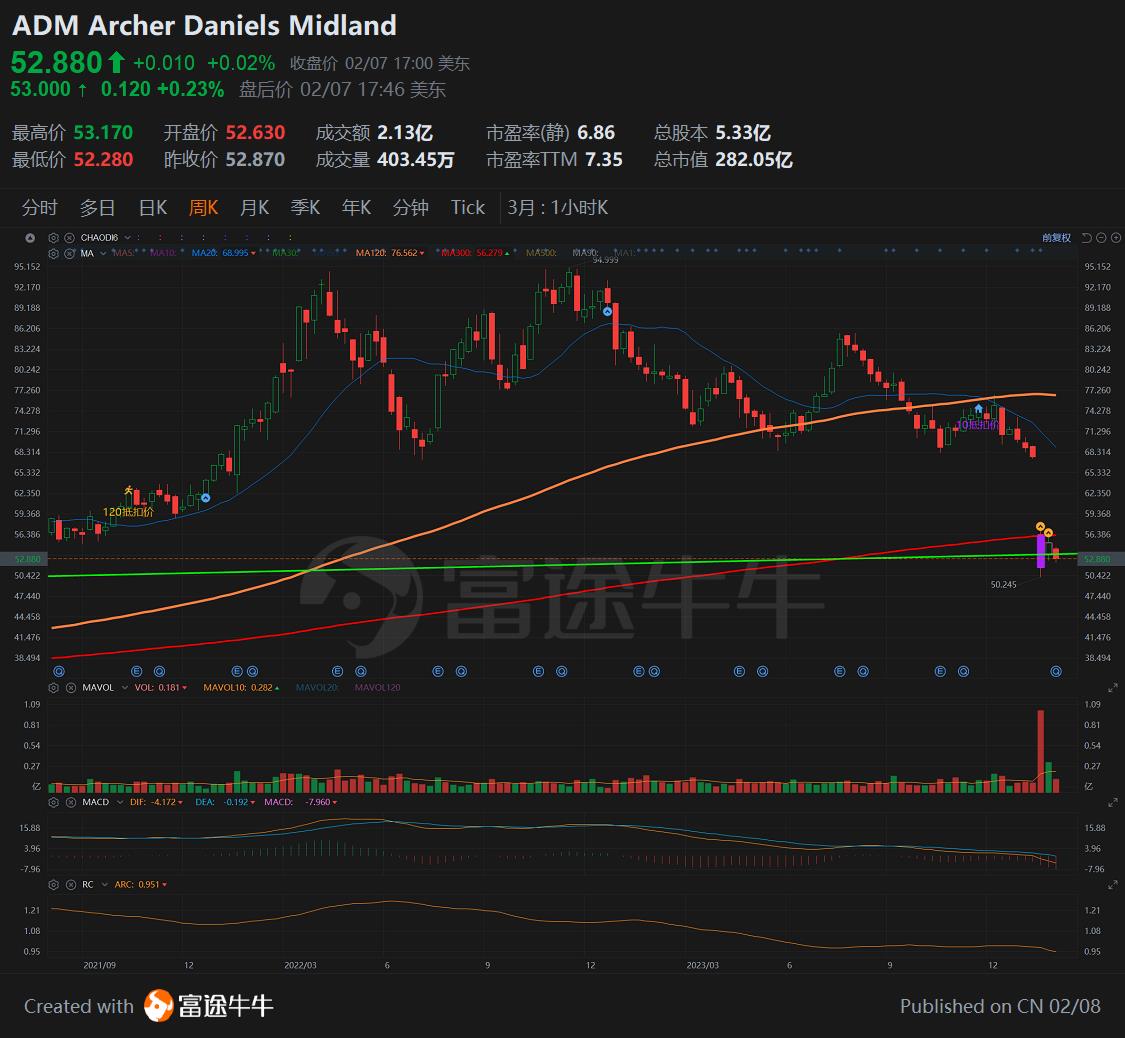Switch to the Tick chart tab
The image size is (1125, 1038).
468,207
